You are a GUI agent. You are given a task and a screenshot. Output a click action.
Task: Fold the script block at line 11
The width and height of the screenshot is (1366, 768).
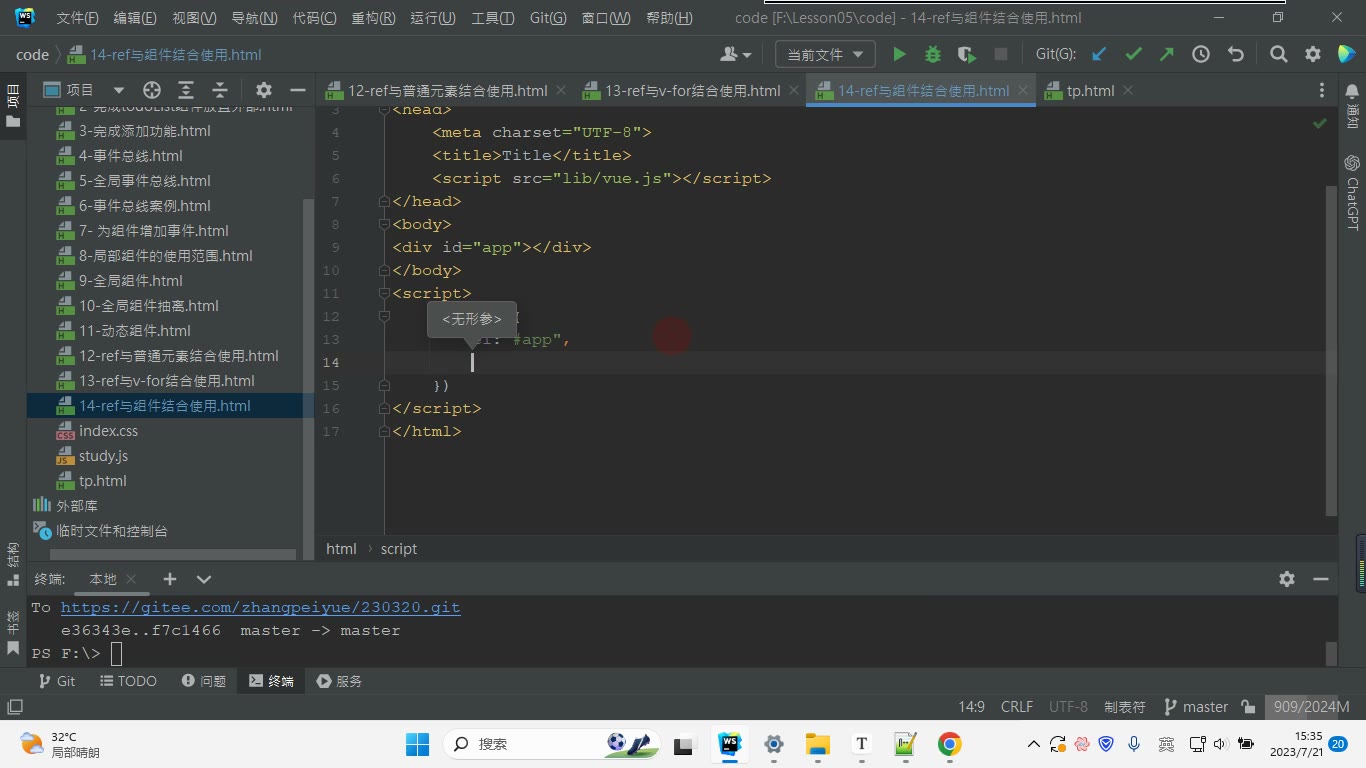pyautogui.click(x=384, y=294)
